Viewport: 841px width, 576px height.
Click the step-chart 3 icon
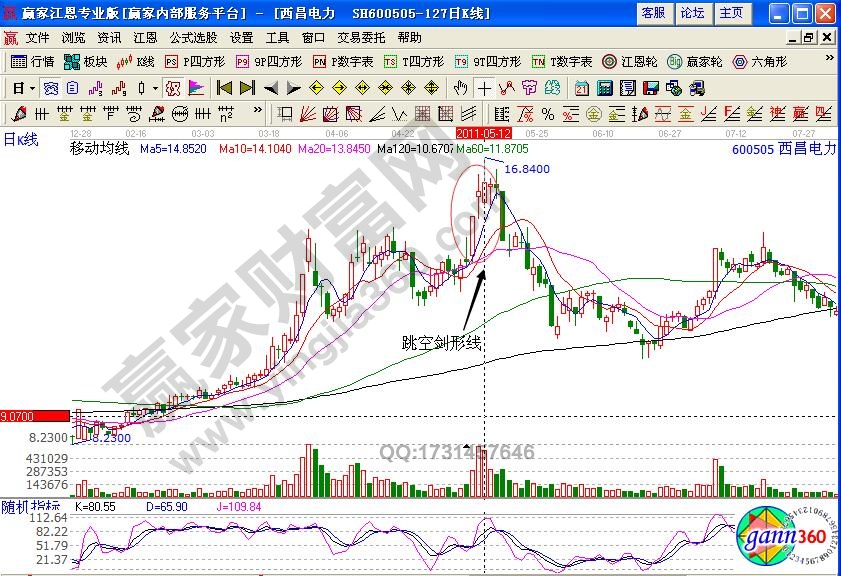coord(95,88)
